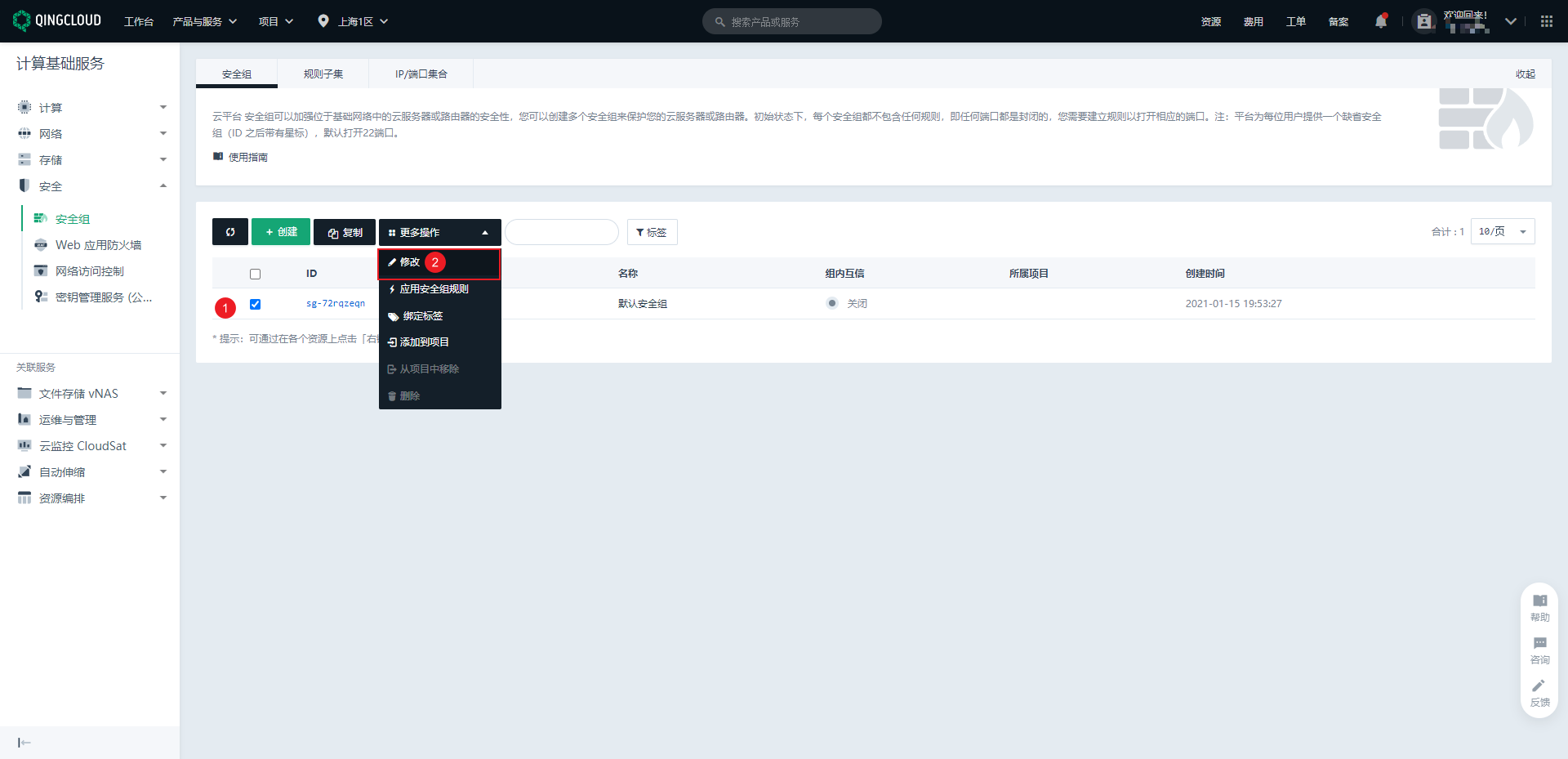Click the 安全 shield icon
1568x759 pixels.
click(24, 185)
